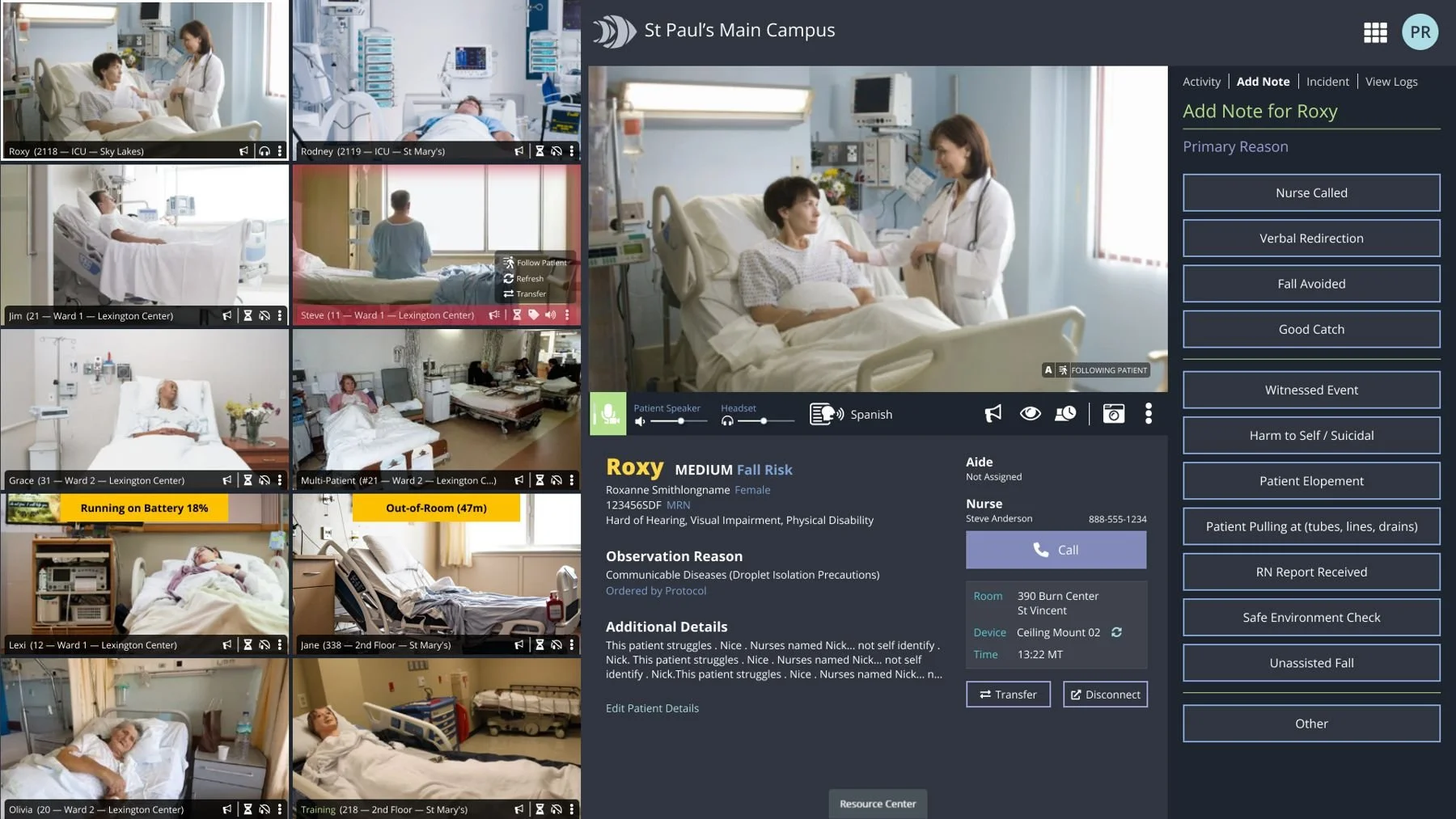Viewport: 1456px width, 819px height.
Task: Adjust the Patient Speaker volume slider
Action: coord(678,421)
